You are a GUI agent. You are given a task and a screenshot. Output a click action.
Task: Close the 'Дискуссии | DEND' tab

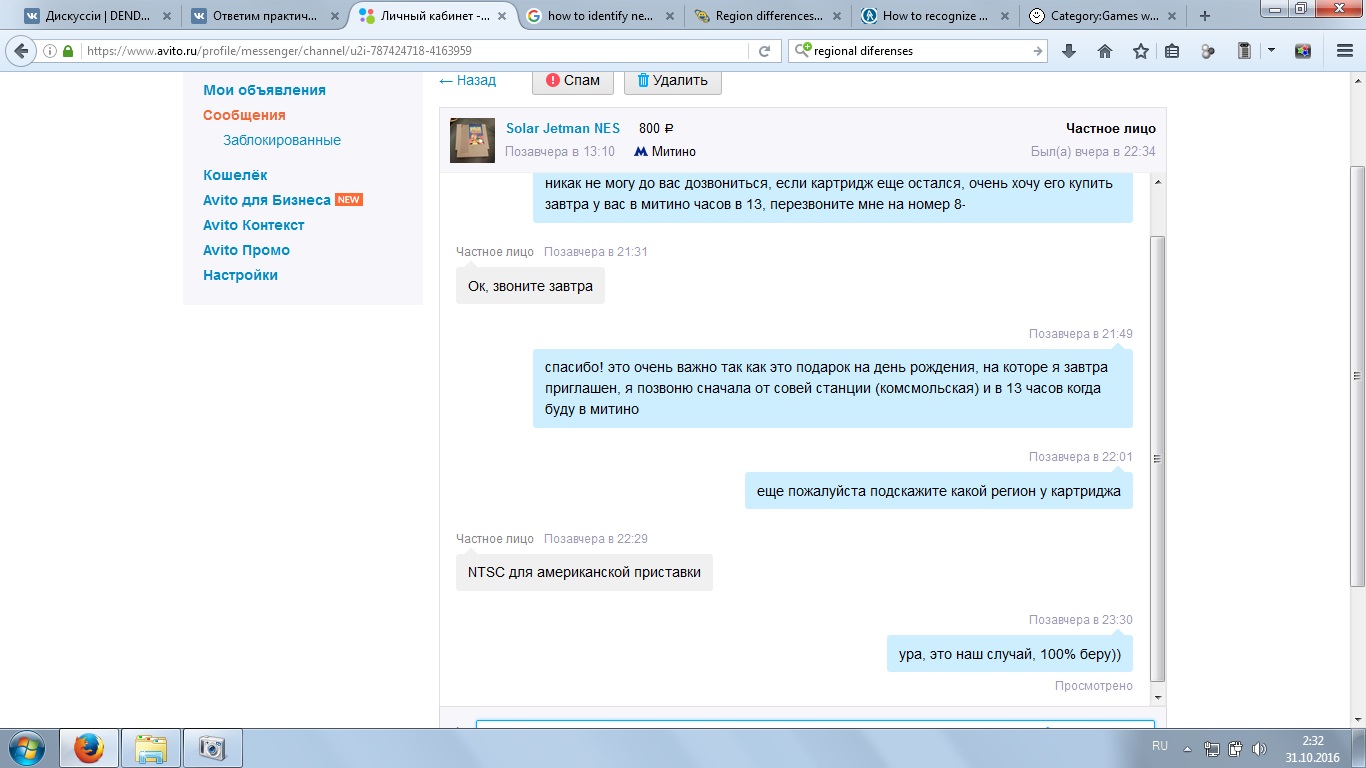tap(167, 16)
